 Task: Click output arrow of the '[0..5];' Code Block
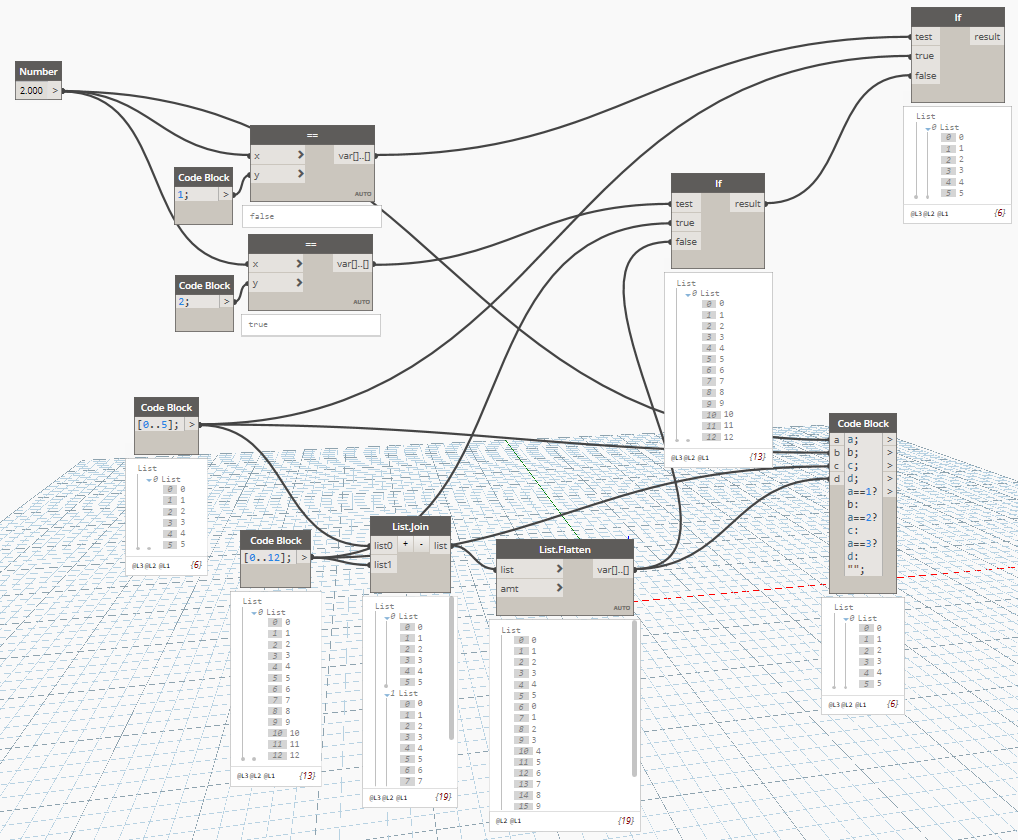pyautogui.click(x=192, y=424)
